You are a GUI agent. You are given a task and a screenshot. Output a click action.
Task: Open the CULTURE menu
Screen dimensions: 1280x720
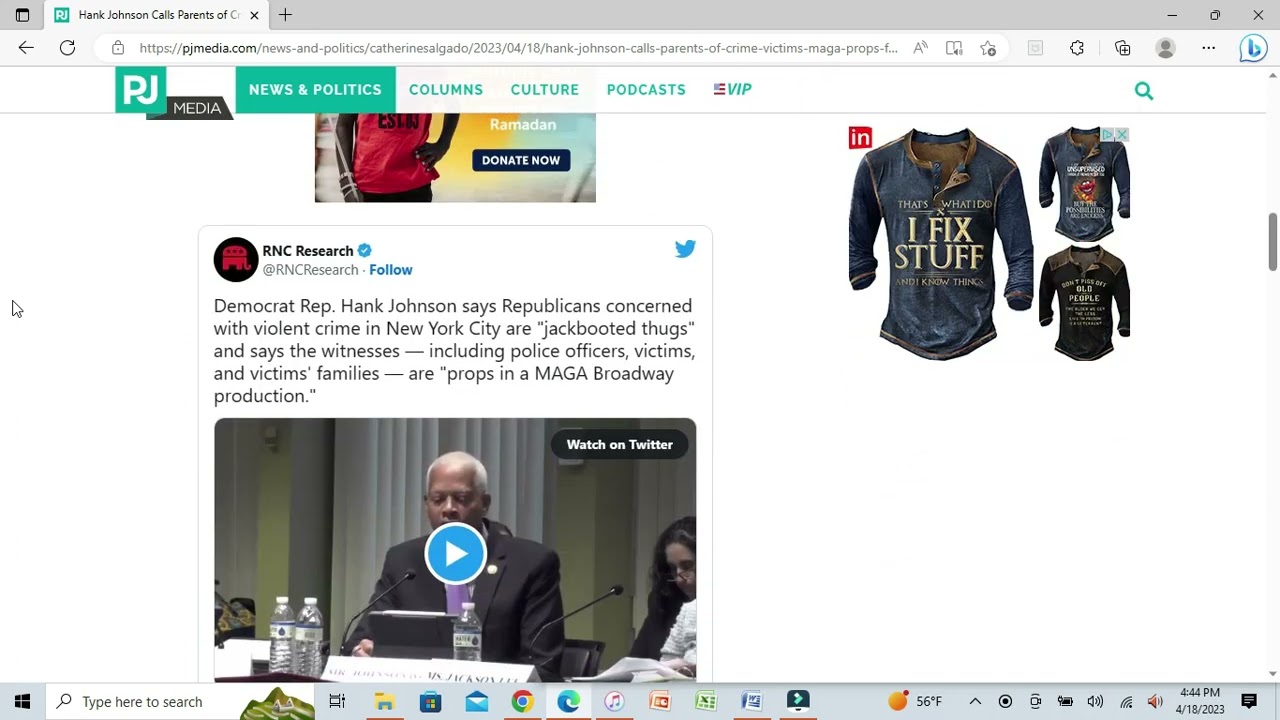click(545, 90)
